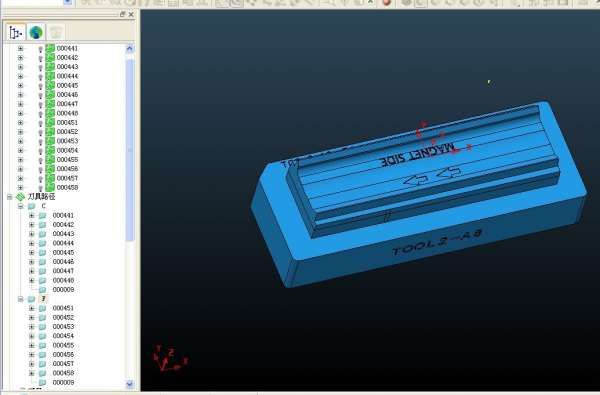The height and width of the screenshot is (395, 600).
Task: Select the folder label C
Action: pos(43,206)
